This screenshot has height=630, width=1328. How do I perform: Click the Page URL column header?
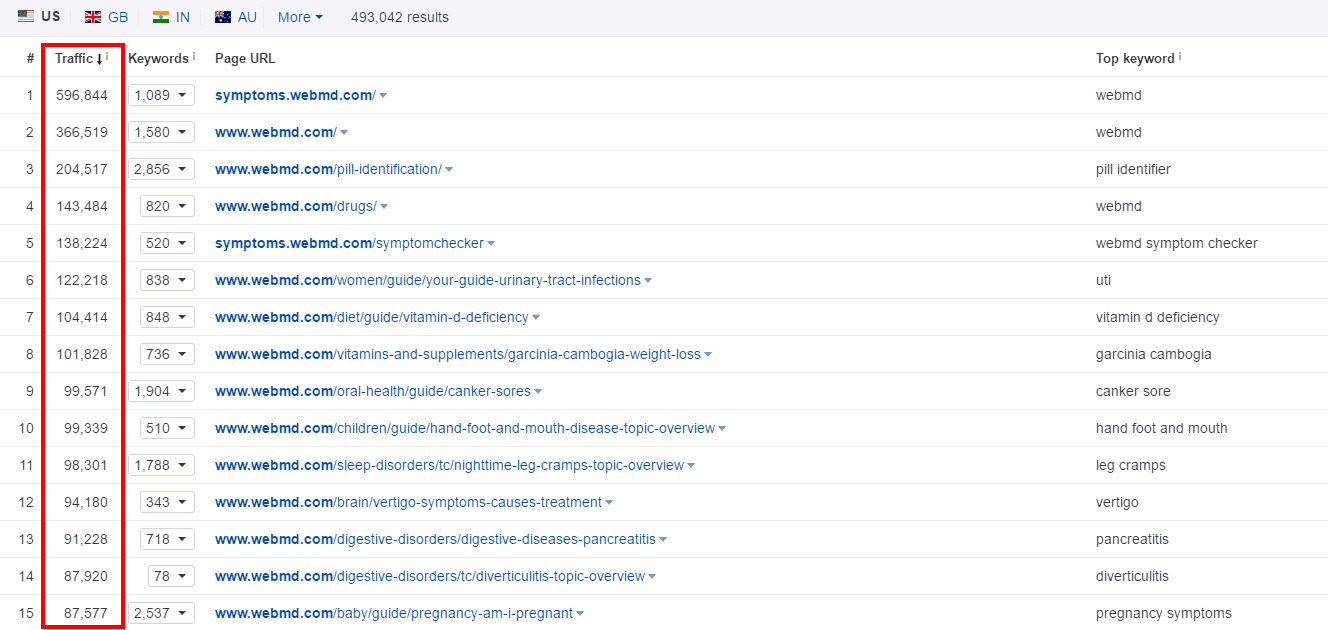245,58
